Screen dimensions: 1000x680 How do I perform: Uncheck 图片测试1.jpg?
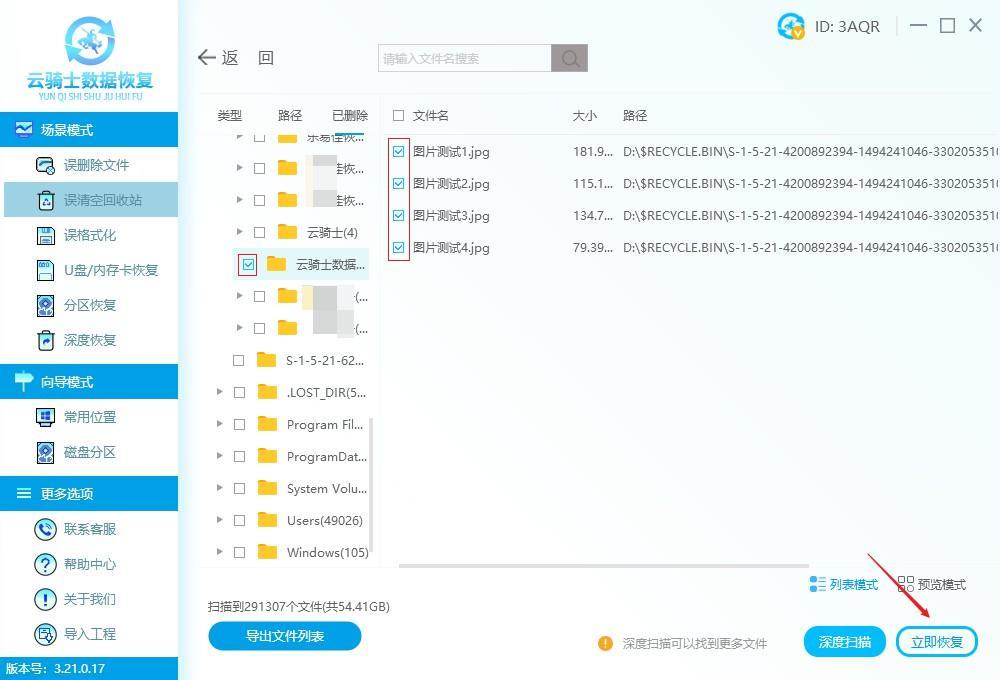pos(399,152)
